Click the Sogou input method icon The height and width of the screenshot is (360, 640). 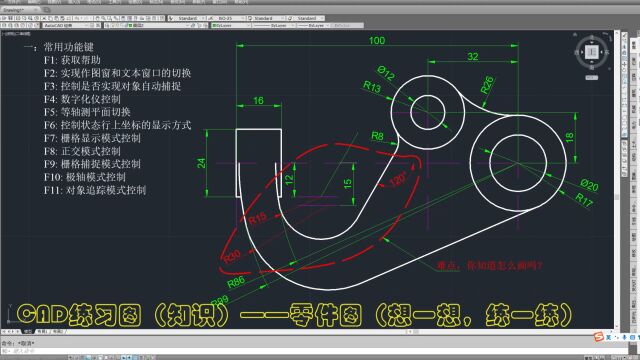599,337
